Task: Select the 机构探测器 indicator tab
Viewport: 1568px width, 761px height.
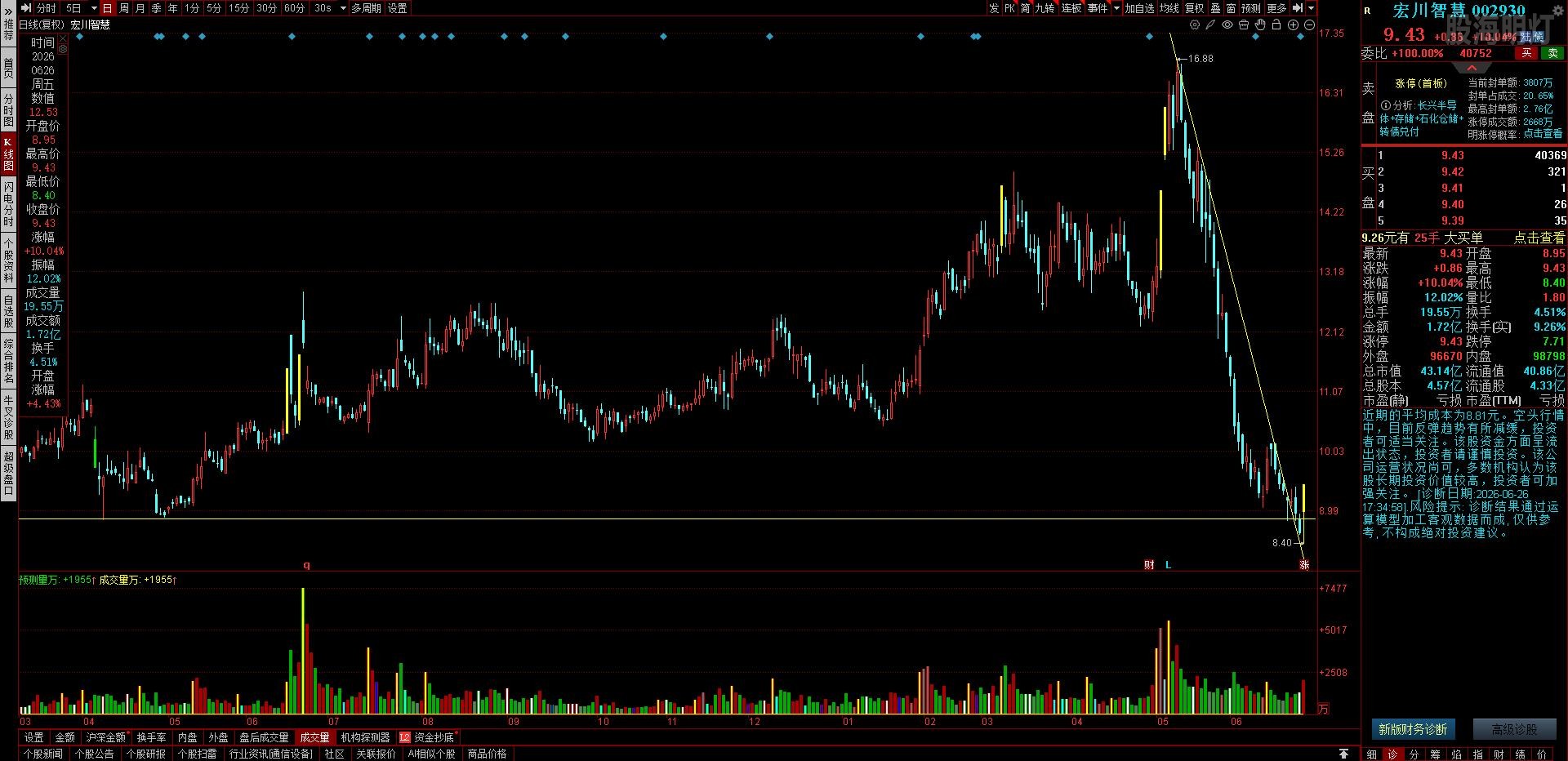Action: [x=366, y=737]
